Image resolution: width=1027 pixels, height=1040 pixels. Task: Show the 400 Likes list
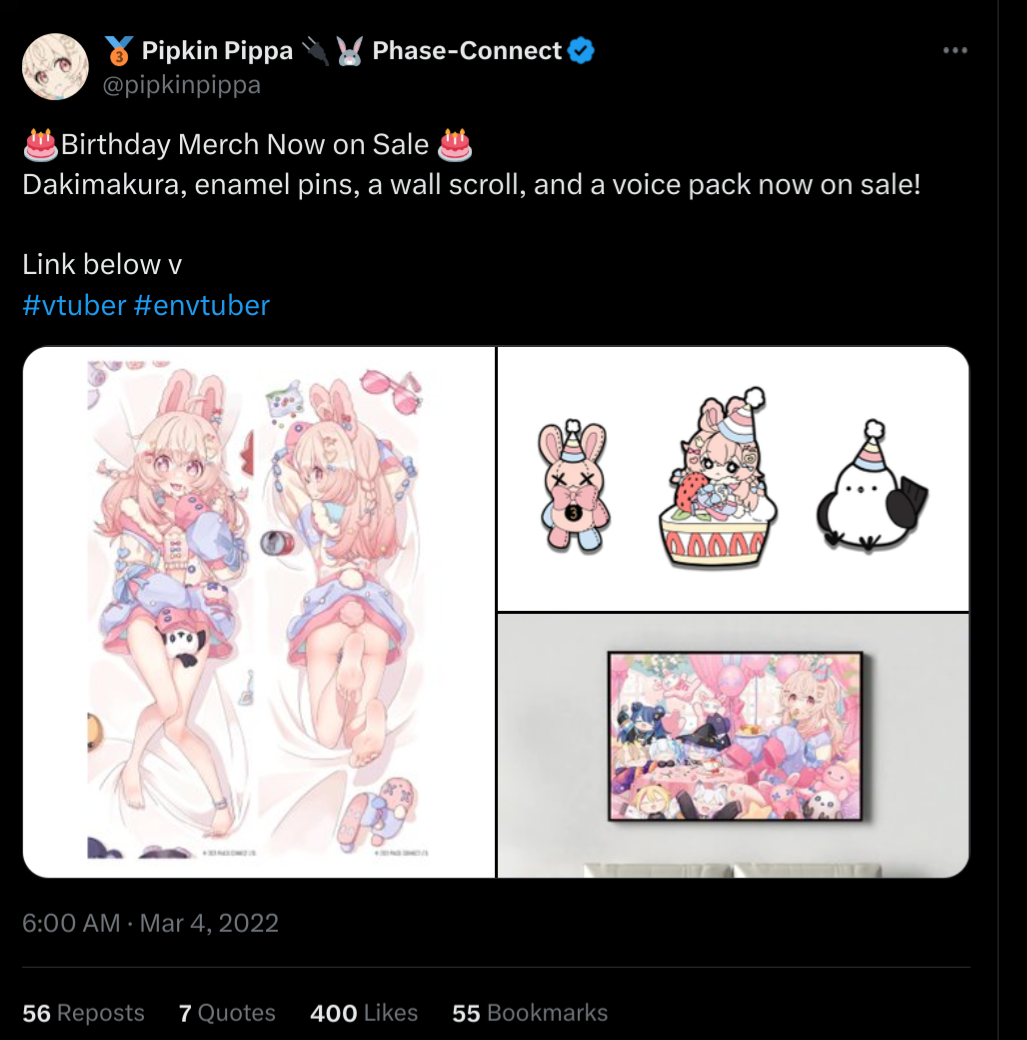364,1013
